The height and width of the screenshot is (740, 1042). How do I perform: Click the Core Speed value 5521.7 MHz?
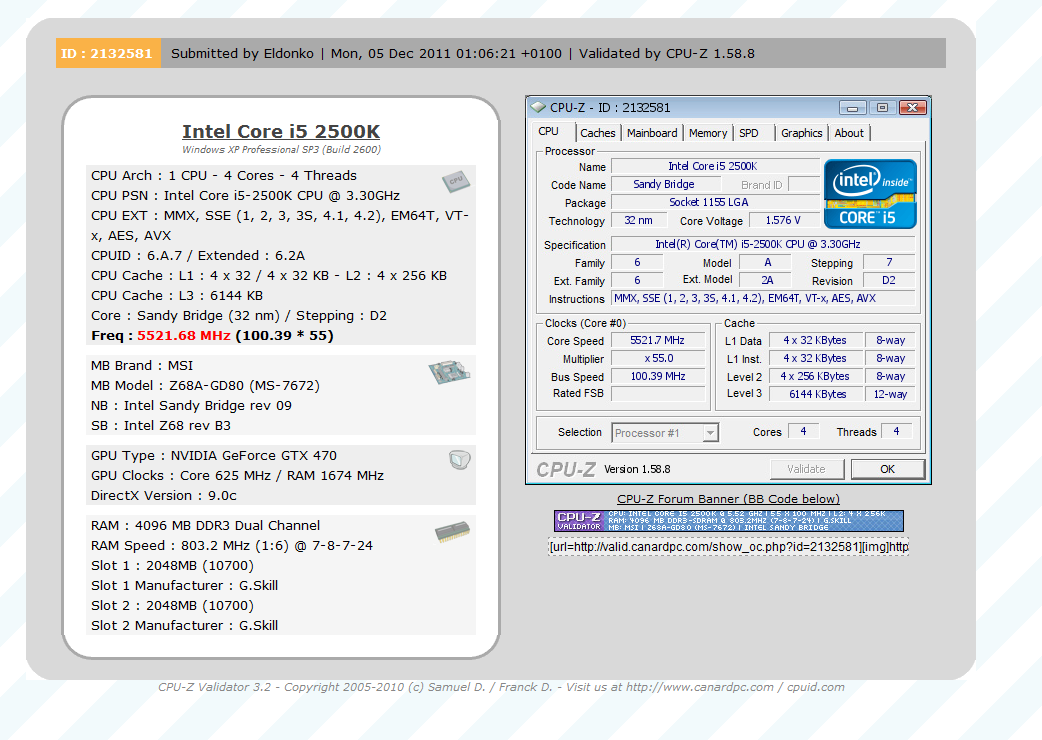point(657,340)
